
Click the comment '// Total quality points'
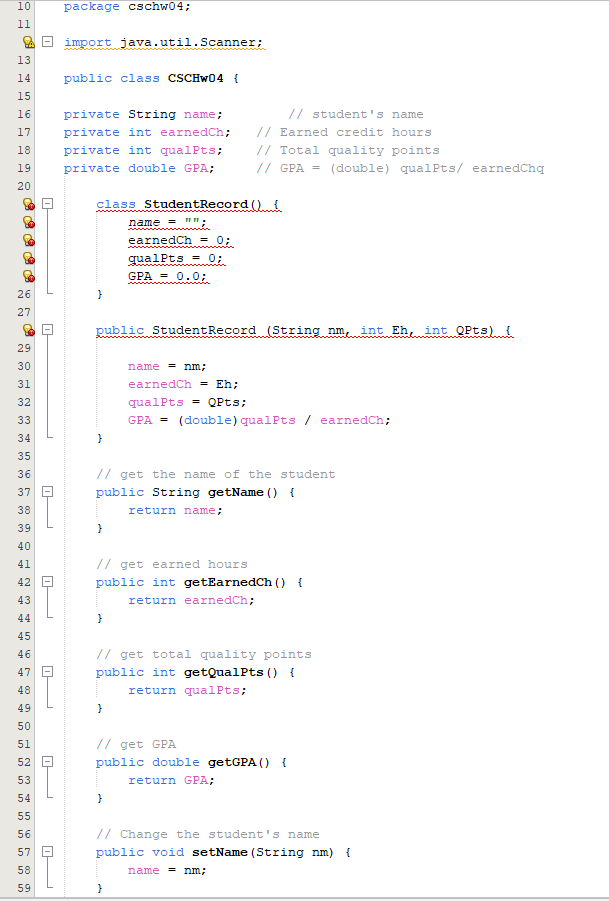348,150
